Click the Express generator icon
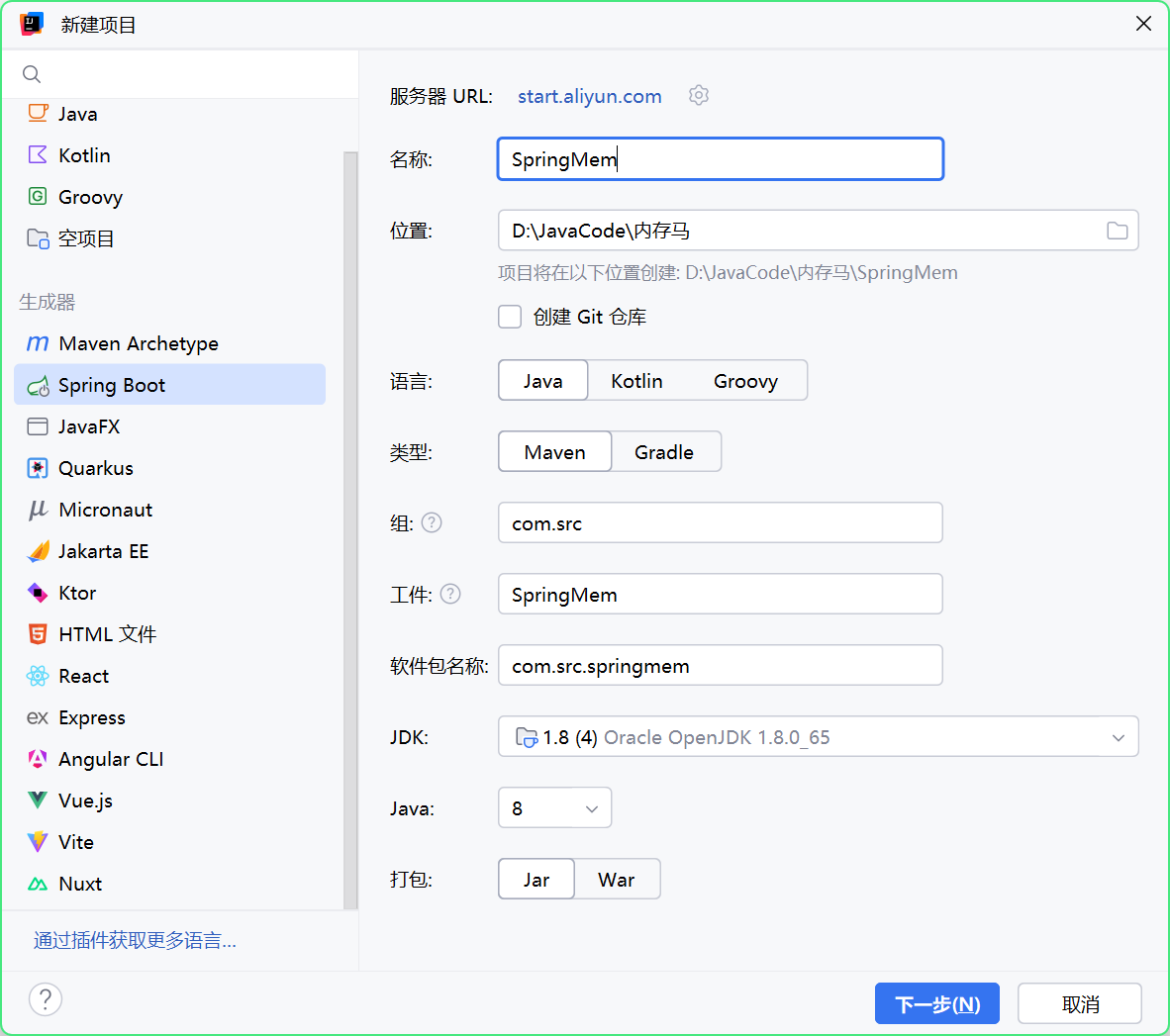This screenshot has height=1036, width=1170. tap(38, 717)
